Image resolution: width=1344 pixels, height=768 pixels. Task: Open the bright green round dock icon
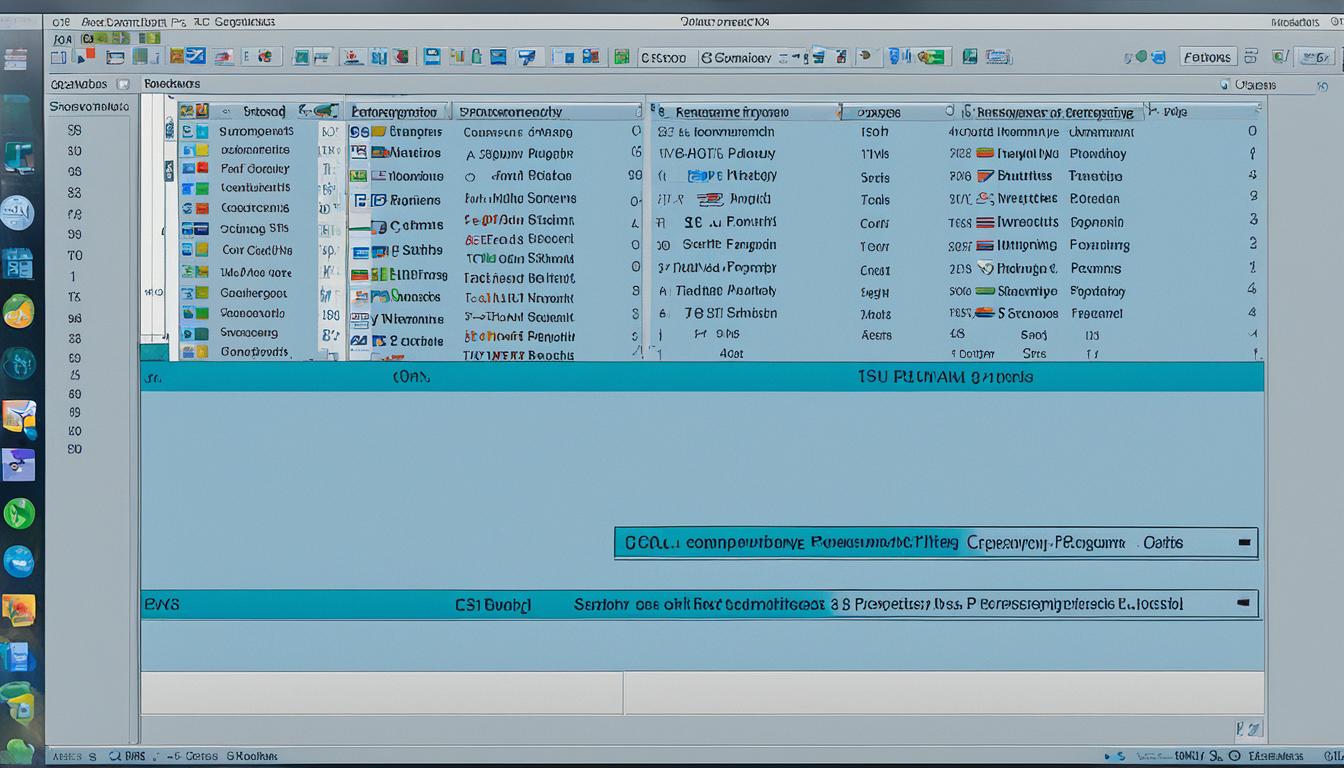pos(19,513)
